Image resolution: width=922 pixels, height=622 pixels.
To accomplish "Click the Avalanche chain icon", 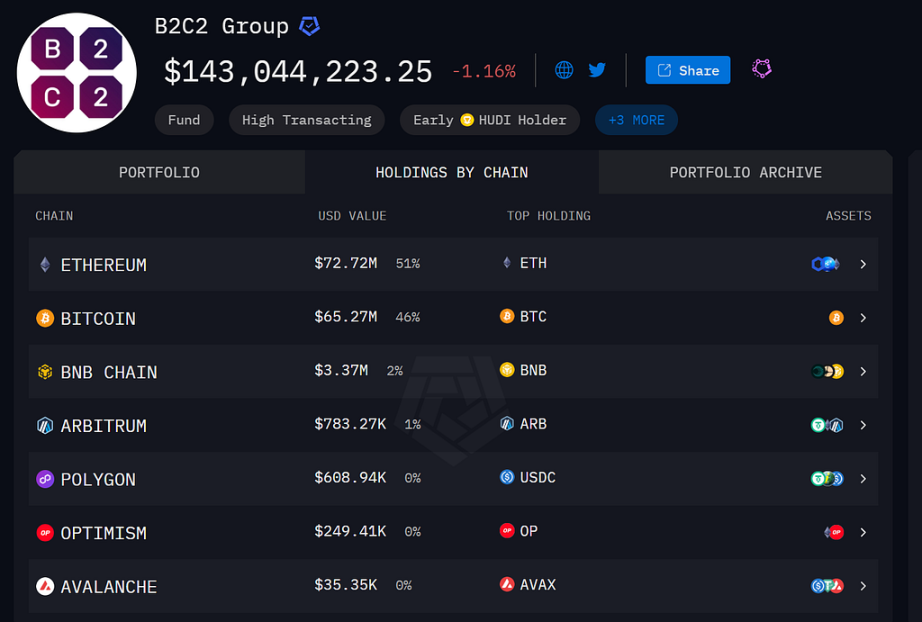I will tap(45, 587).
